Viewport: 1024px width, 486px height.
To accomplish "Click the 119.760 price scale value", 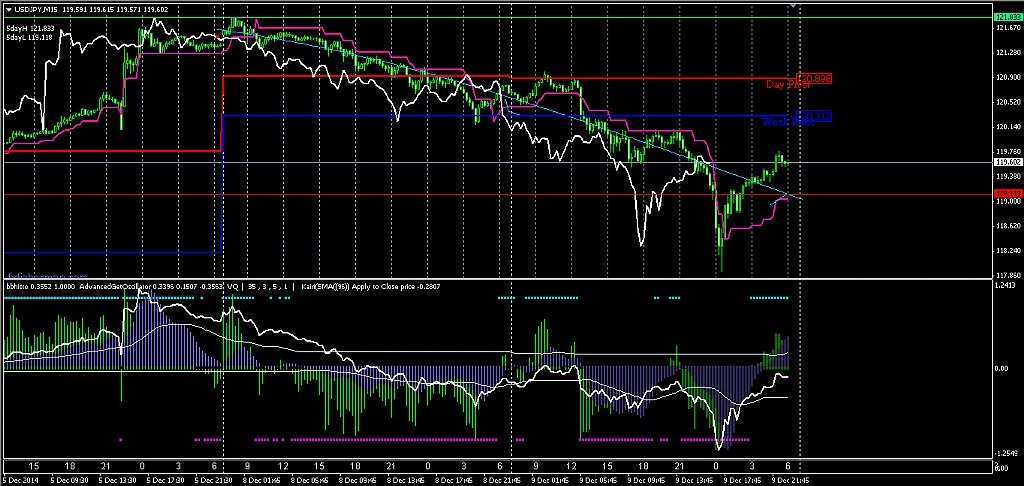I will tap(1008, 152).
